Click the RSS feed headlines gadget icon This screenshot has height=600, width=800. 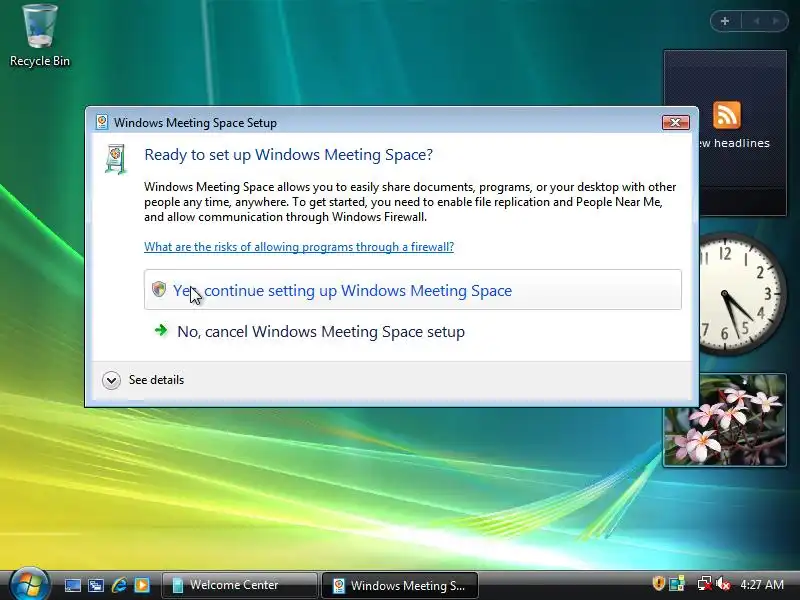[727, 115]
